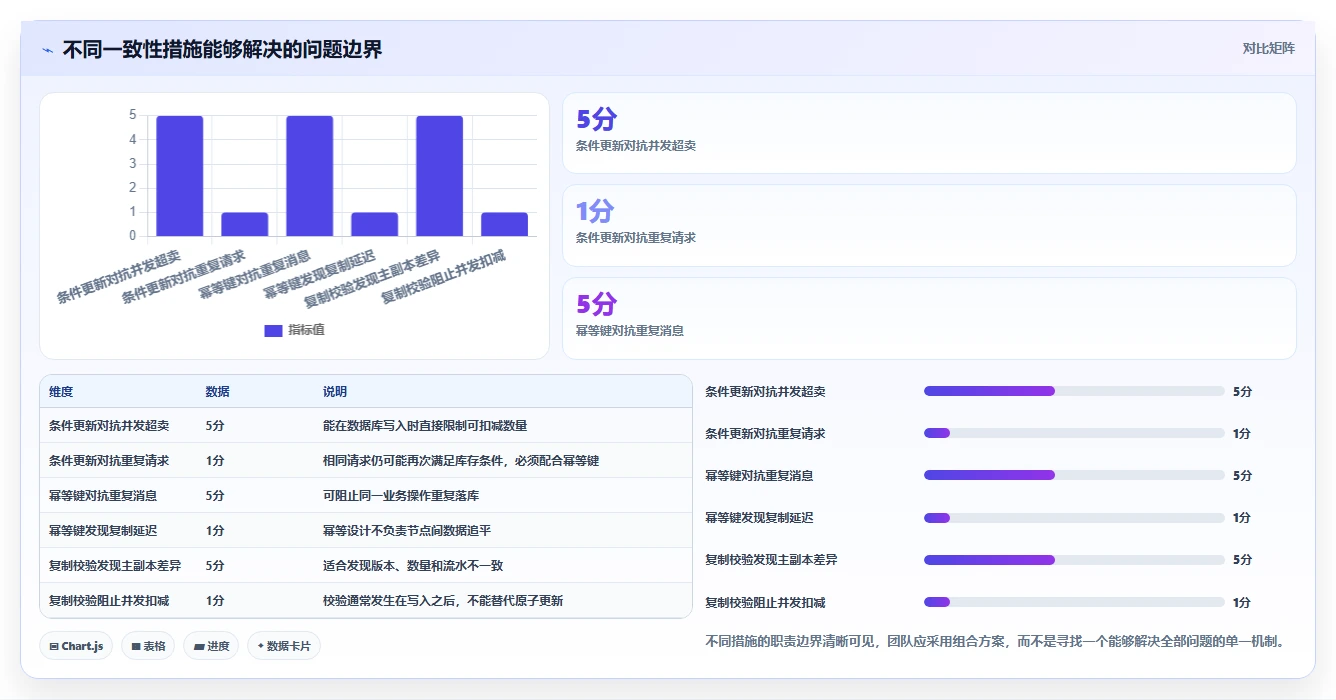
Task: Click the chart bar for 幂等键对抗重复消息
Action: click(x=310, y=176)
